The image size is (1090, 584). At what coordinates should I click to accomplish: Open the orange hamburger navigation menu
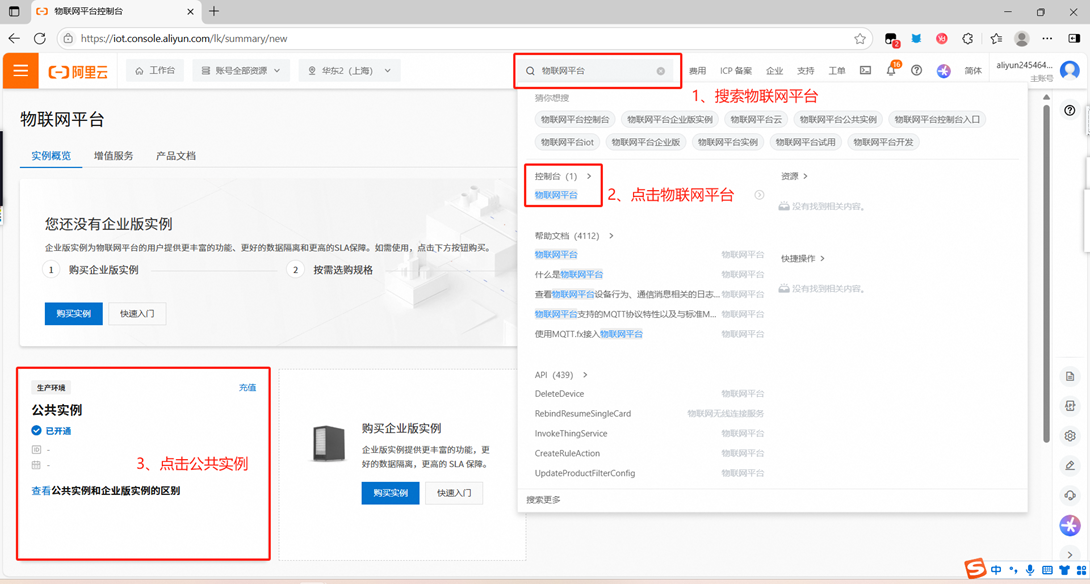(x=20, y=72)
